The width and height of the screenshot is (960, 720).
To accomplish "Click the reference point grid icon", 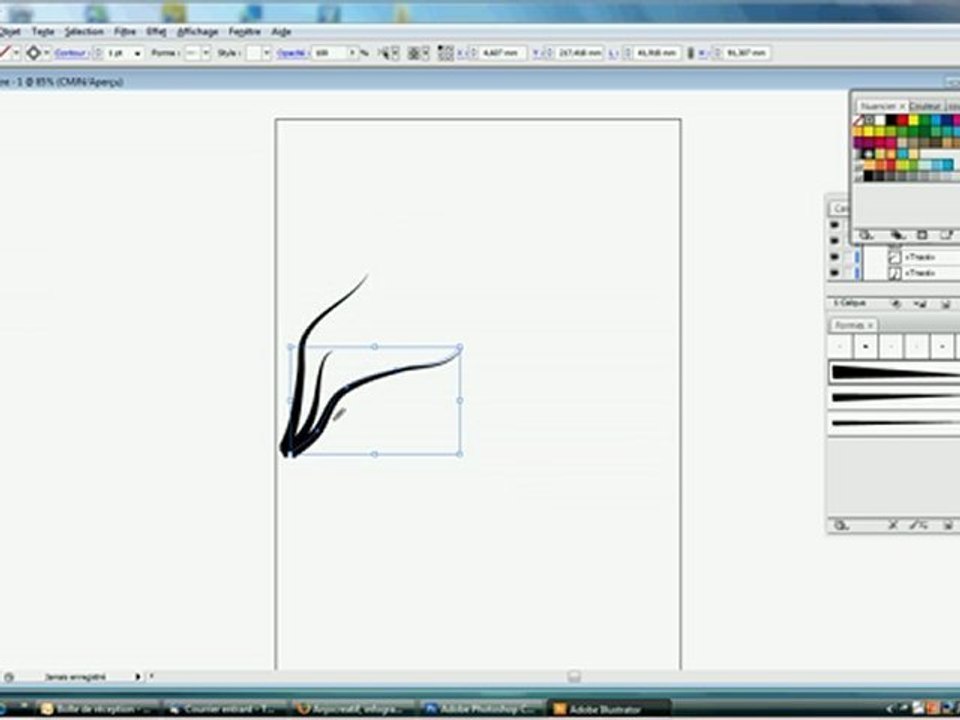I will [446, 53].
